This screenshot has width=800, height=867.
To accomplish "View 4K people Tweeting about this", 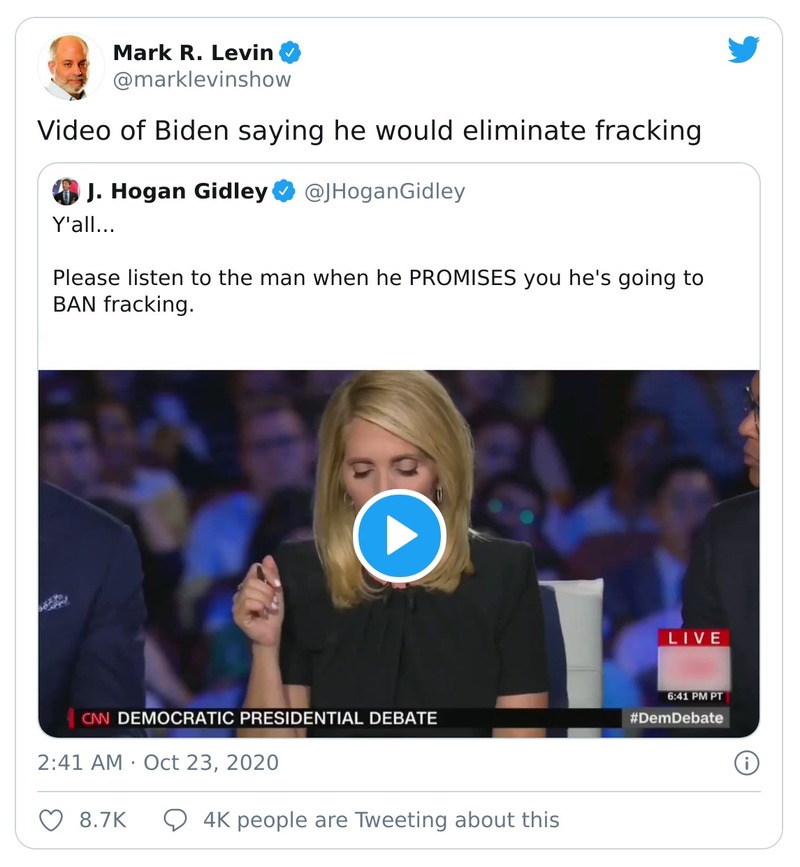I will point(381,820).
